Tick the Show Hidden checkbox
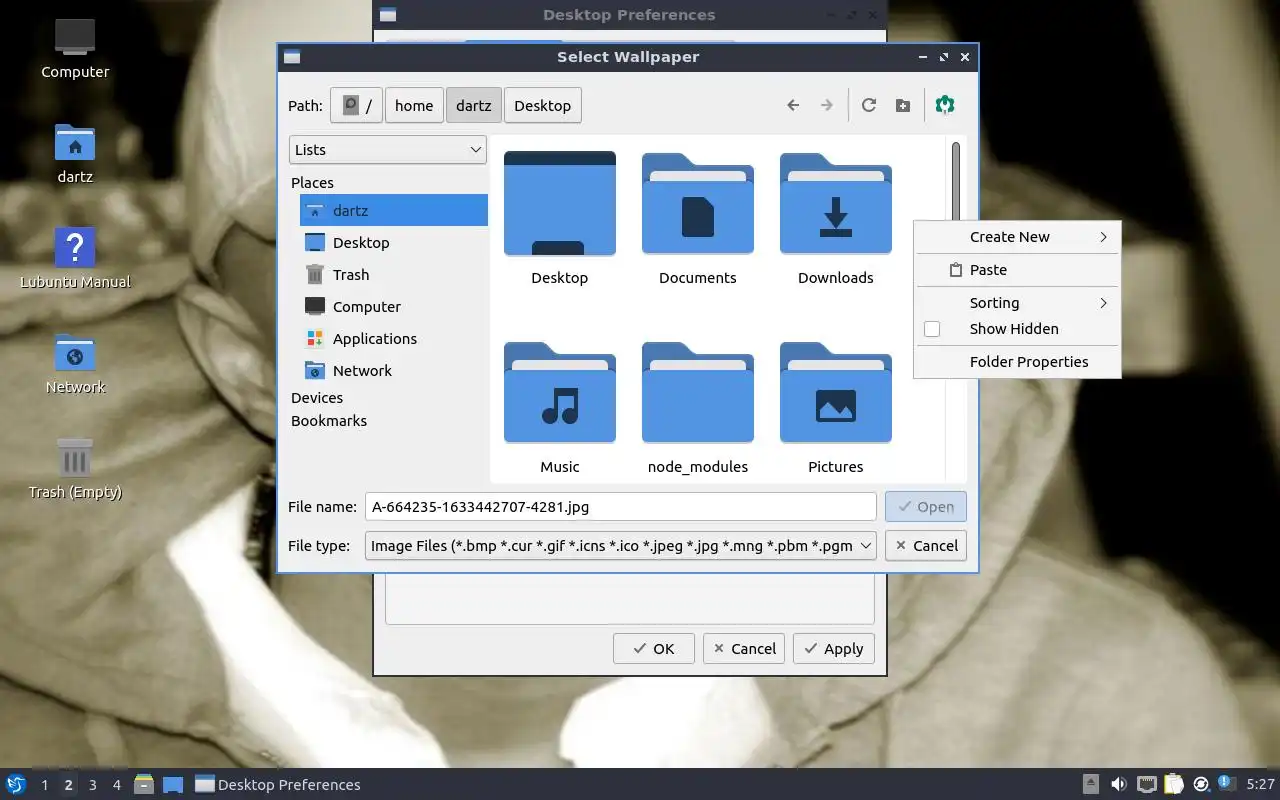This screenshot has width=1280, height=800. click(932, 329)
